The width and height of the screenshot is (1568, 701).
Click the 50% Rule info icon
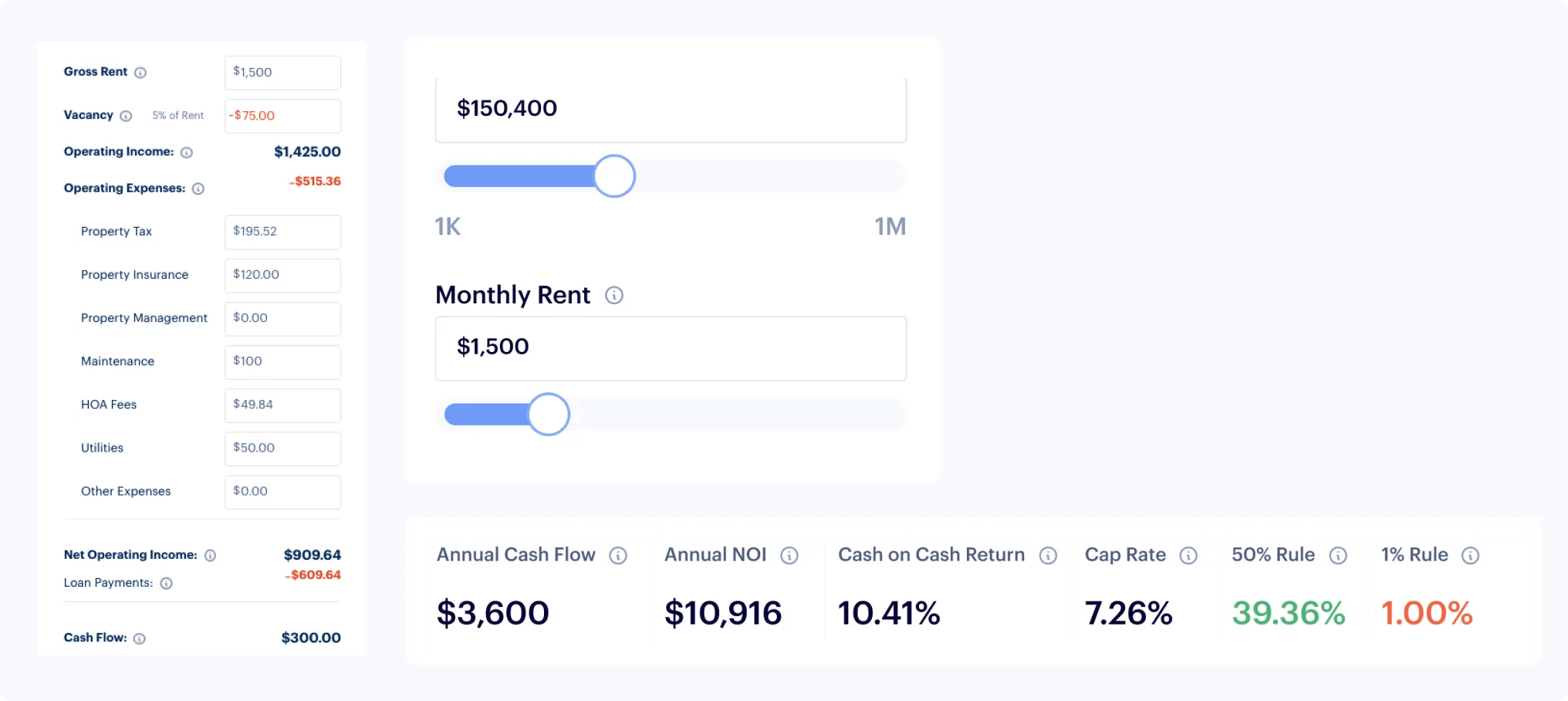1339,554
